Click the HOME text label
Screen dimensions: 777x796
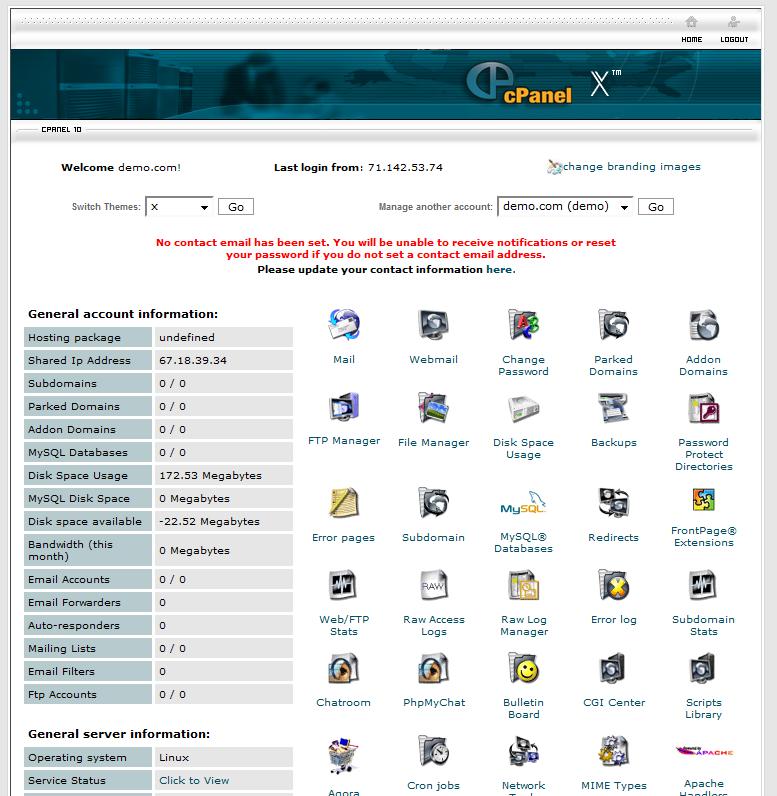click(x=692, y=40)
